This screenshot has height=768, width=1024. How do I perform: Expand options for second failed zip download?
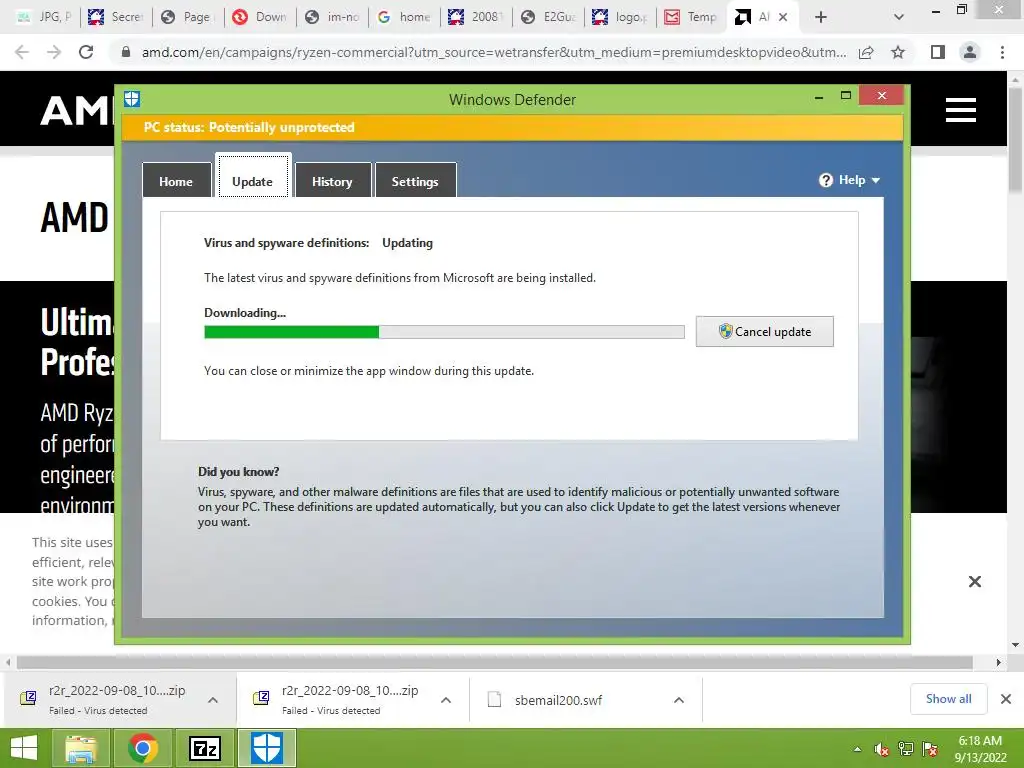pos(446,699)
